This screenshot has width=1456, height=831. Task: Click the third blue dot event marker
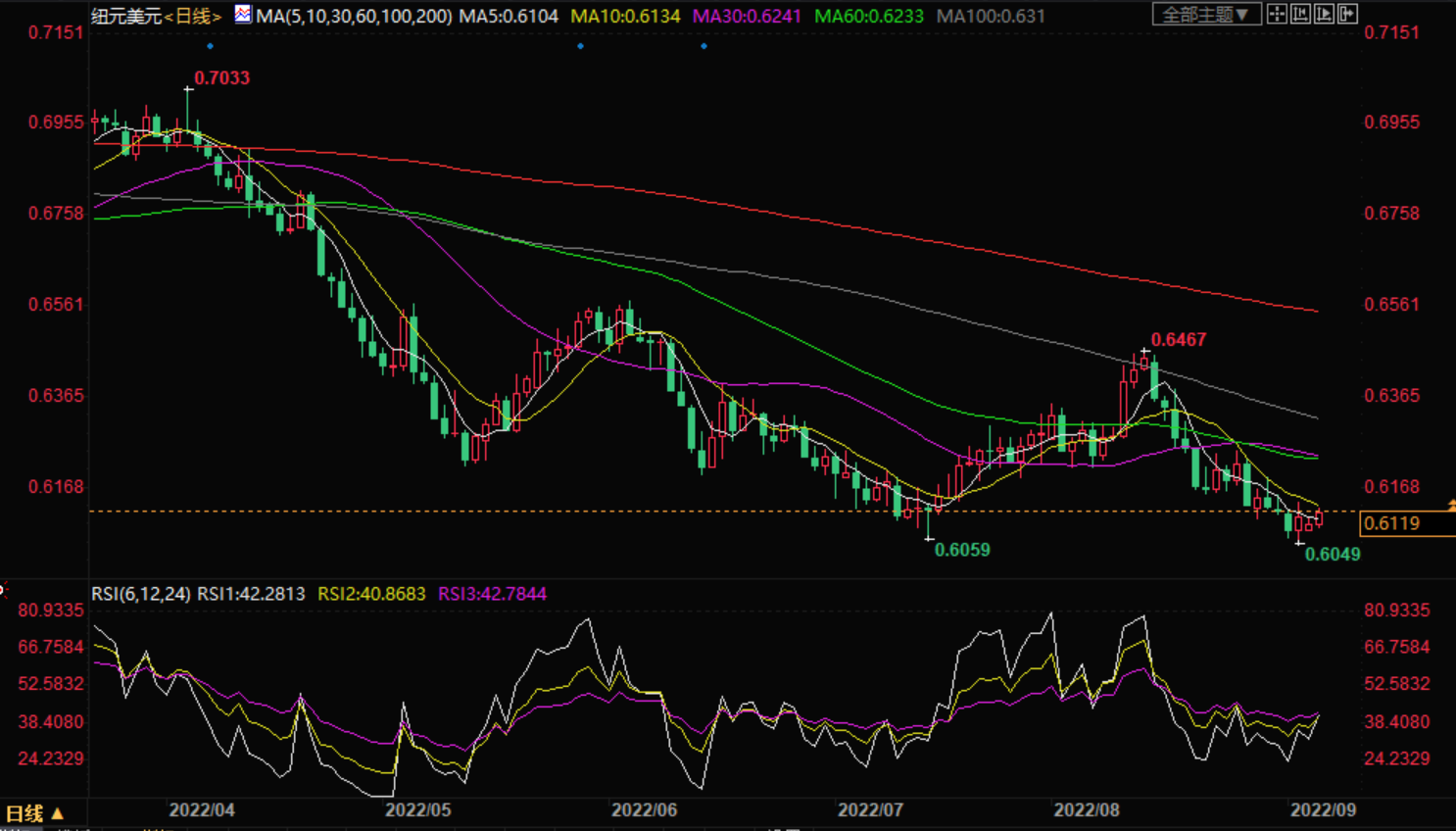click(704, 46)
